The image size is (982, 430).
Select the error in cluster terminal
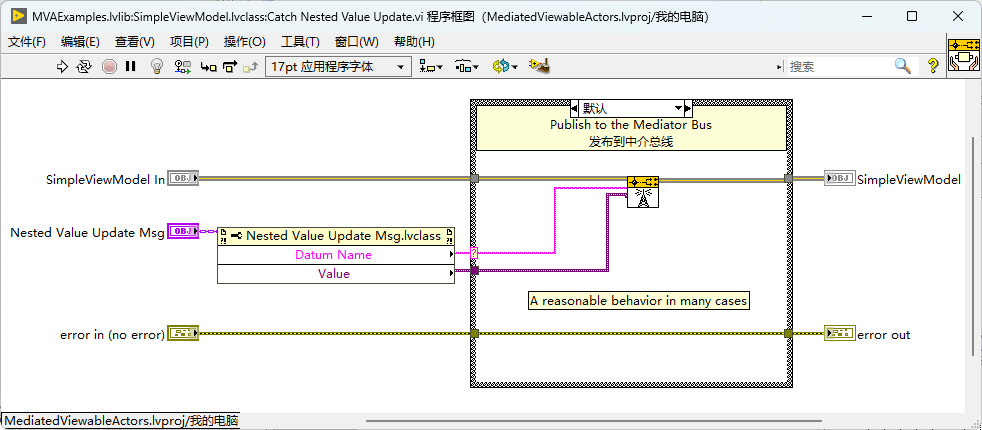pyautogui.click(x=183, y=334)
